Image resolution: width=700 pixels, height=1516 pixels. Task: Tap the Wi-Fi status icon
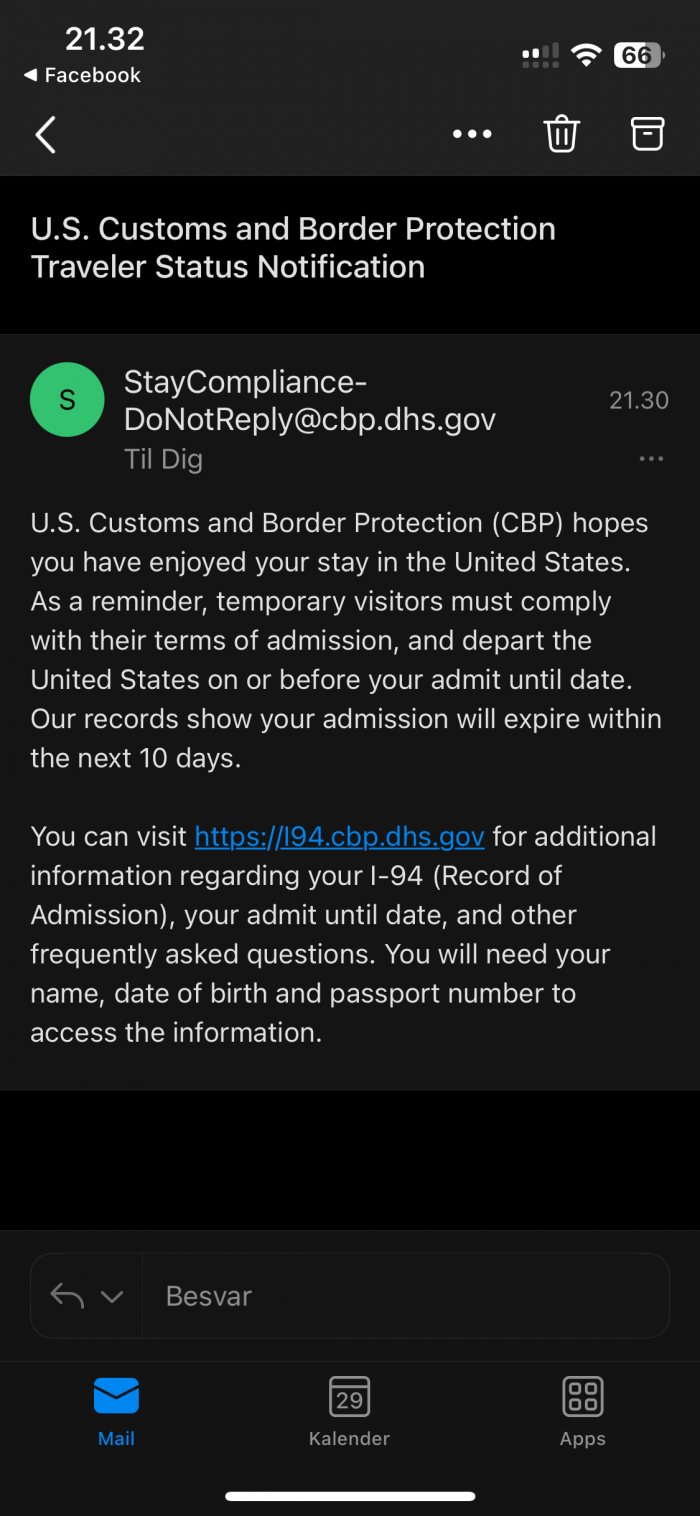point(585,55)
